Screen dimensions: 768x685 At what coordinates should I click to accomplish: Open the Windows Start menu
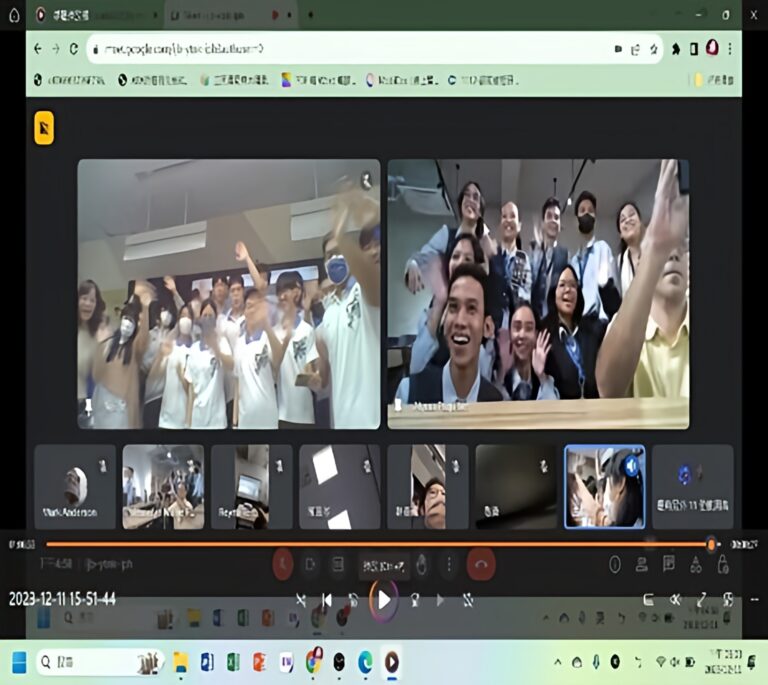[x=19, y=662]
